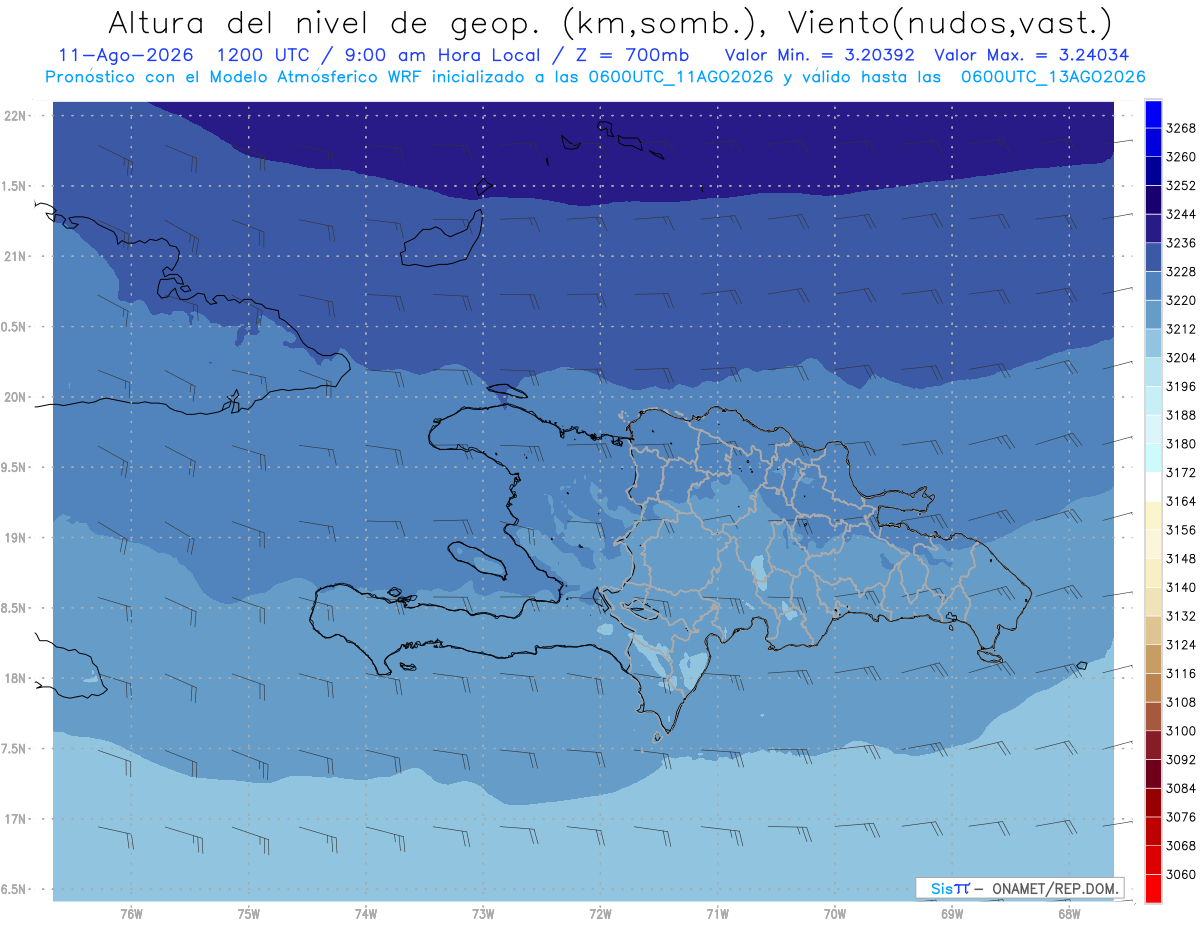Click the legend value 3060
The image size is (1200, 927).
[x=1181, y=875]
